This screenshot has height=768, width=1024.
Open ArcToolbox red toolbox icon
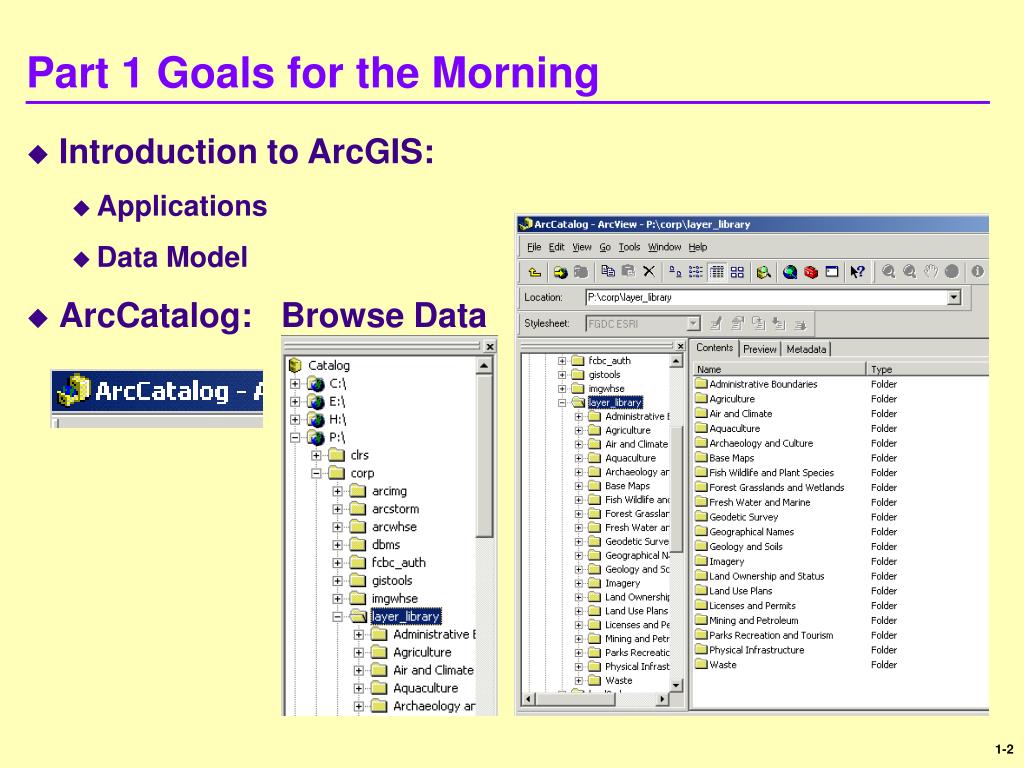811,272
